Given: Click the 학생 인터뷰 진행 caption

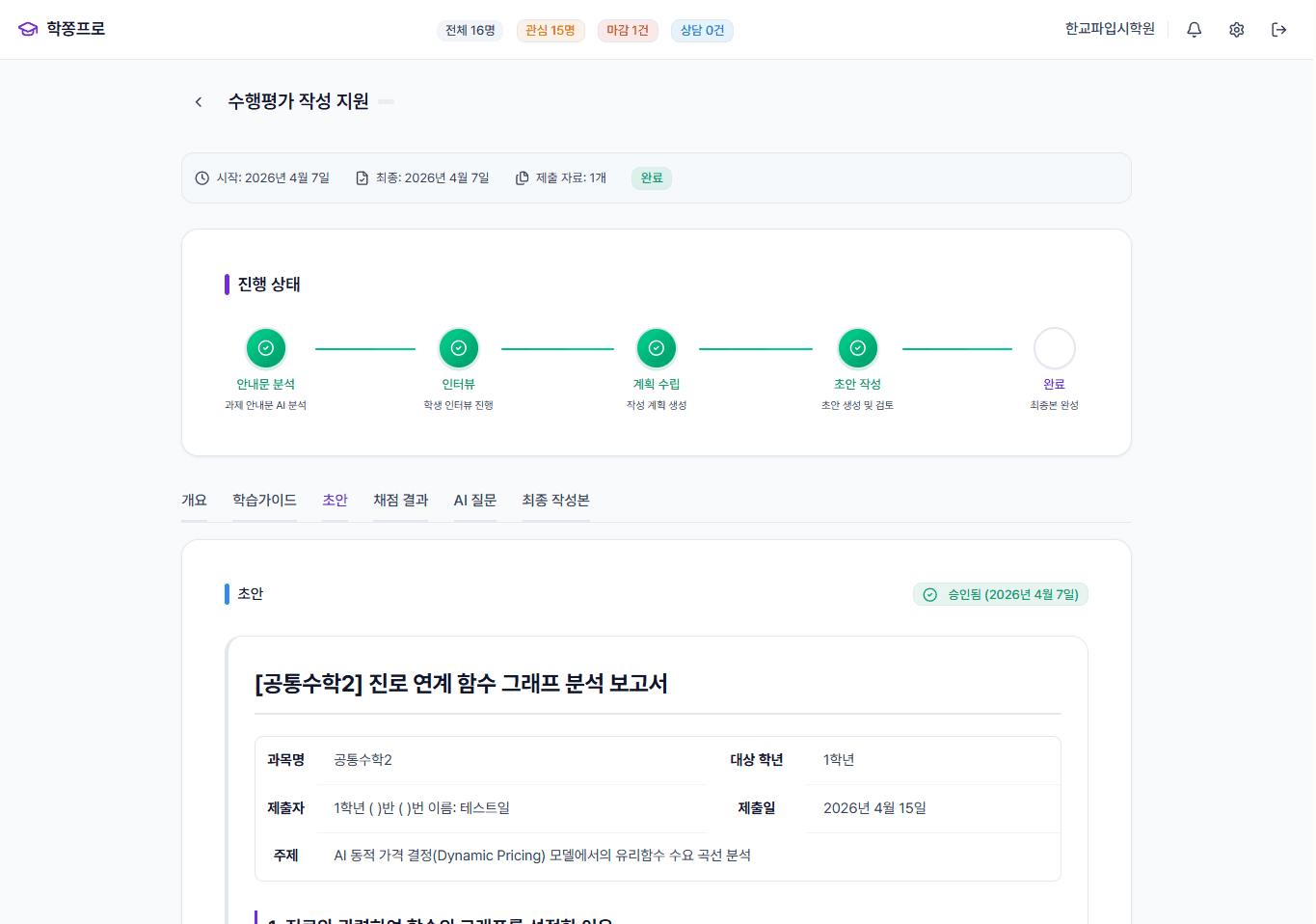Looking at the screenshot, I should [459, 406].
